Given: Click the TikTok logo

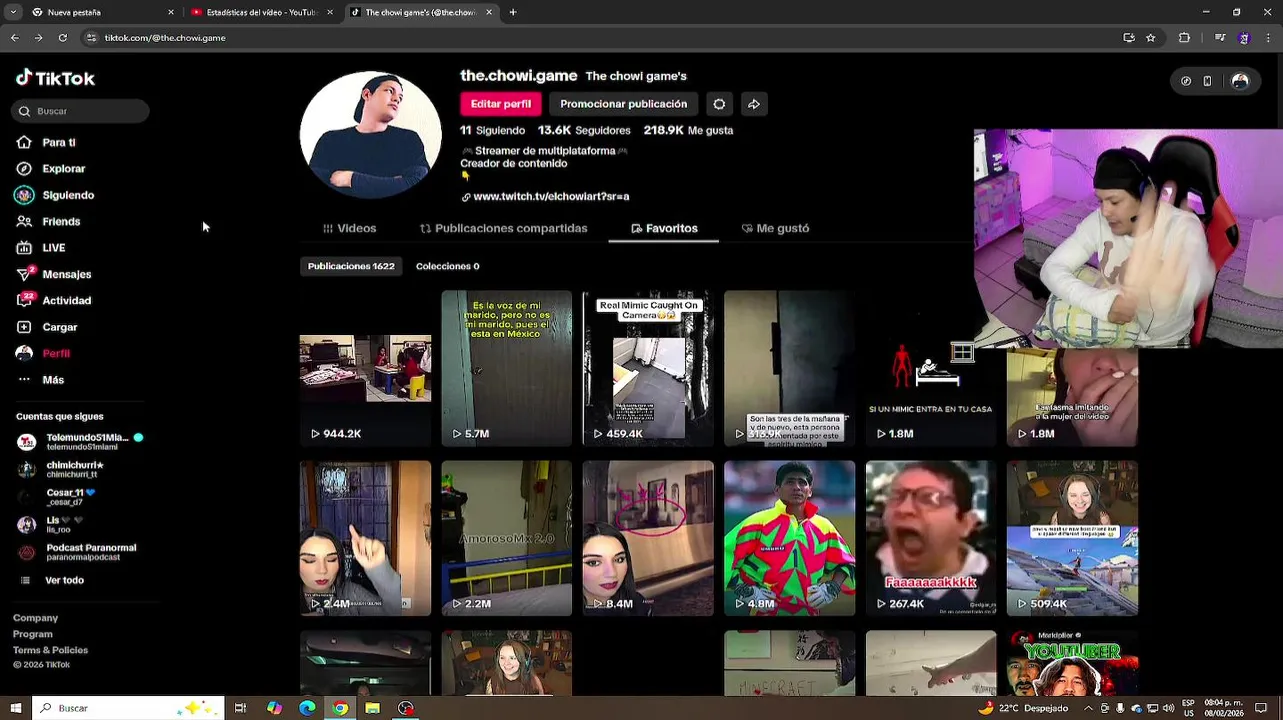Looking at the screenshot, I should tap(55, 78).
